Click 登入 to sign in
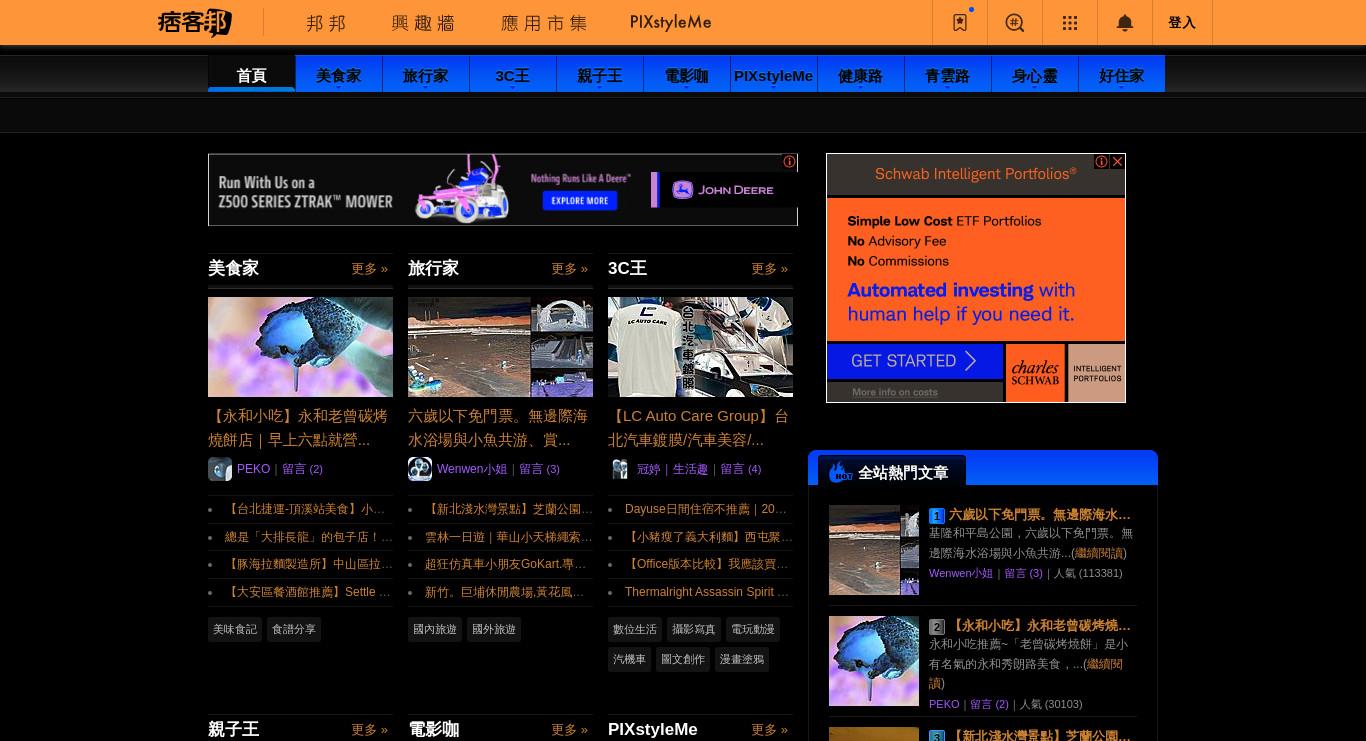The image size is (1366, 741). pos(1182,22)
